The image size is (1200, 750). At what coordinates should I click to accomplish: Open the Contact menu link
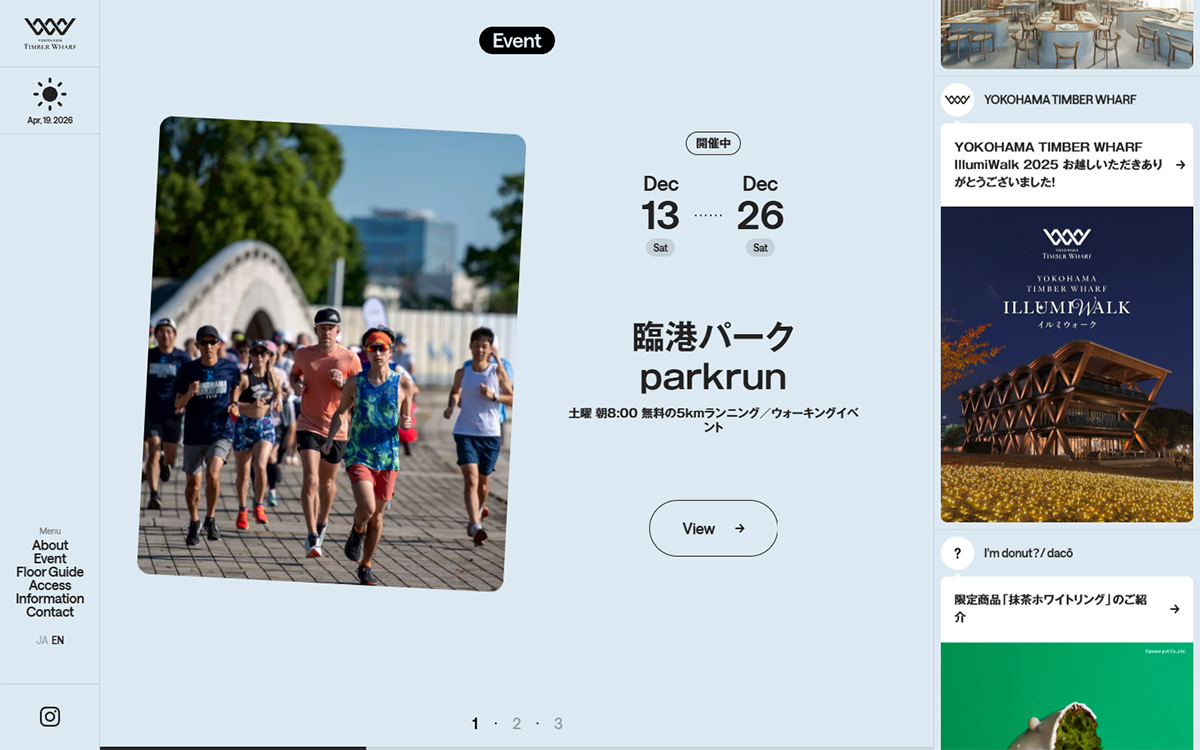50,612
